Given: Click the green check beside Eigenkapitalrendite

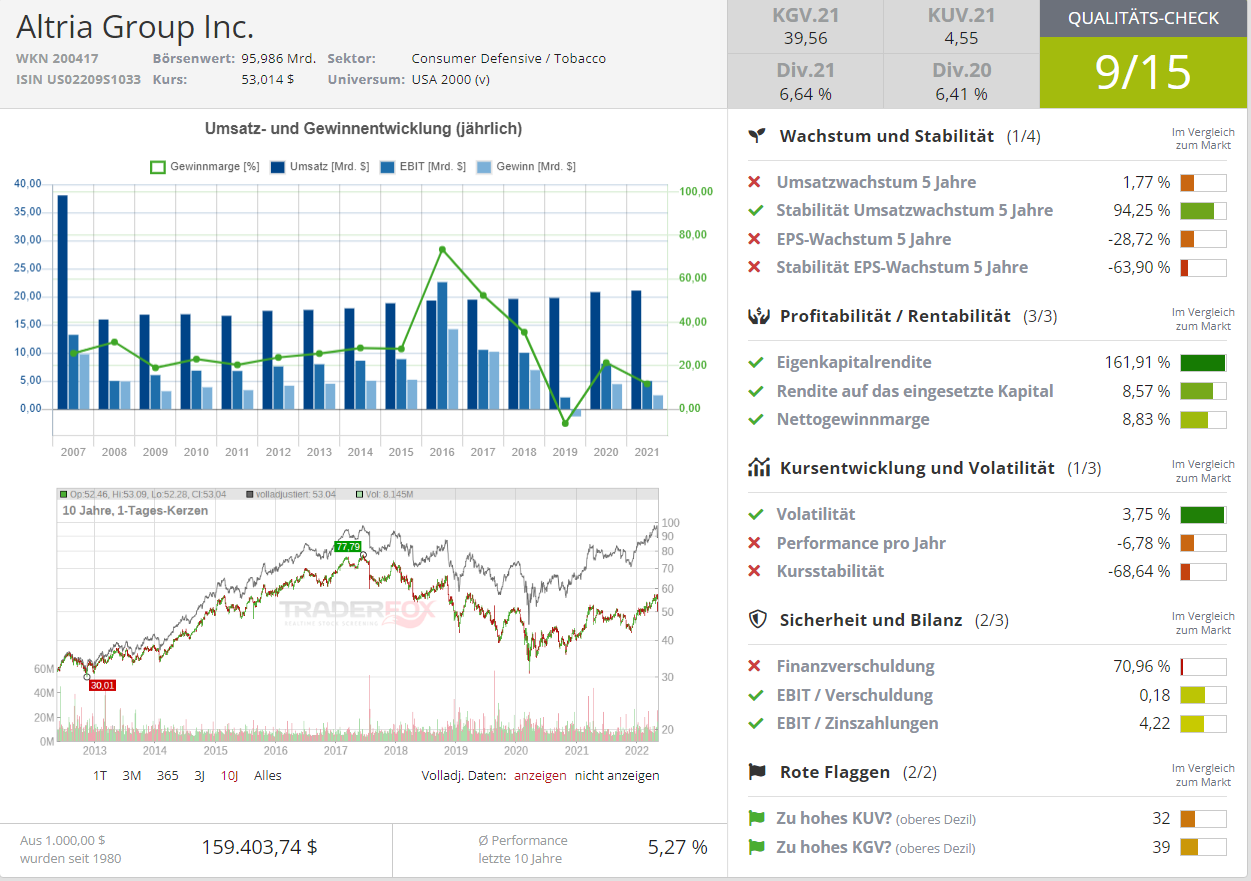Looking at the screenshot, I should [x=755, y=362].
